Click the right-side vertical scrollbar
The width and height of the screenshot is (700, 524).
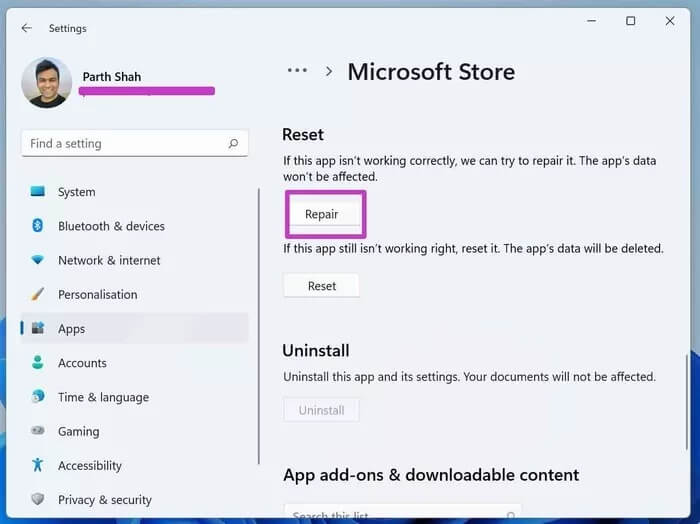(686, 402)
